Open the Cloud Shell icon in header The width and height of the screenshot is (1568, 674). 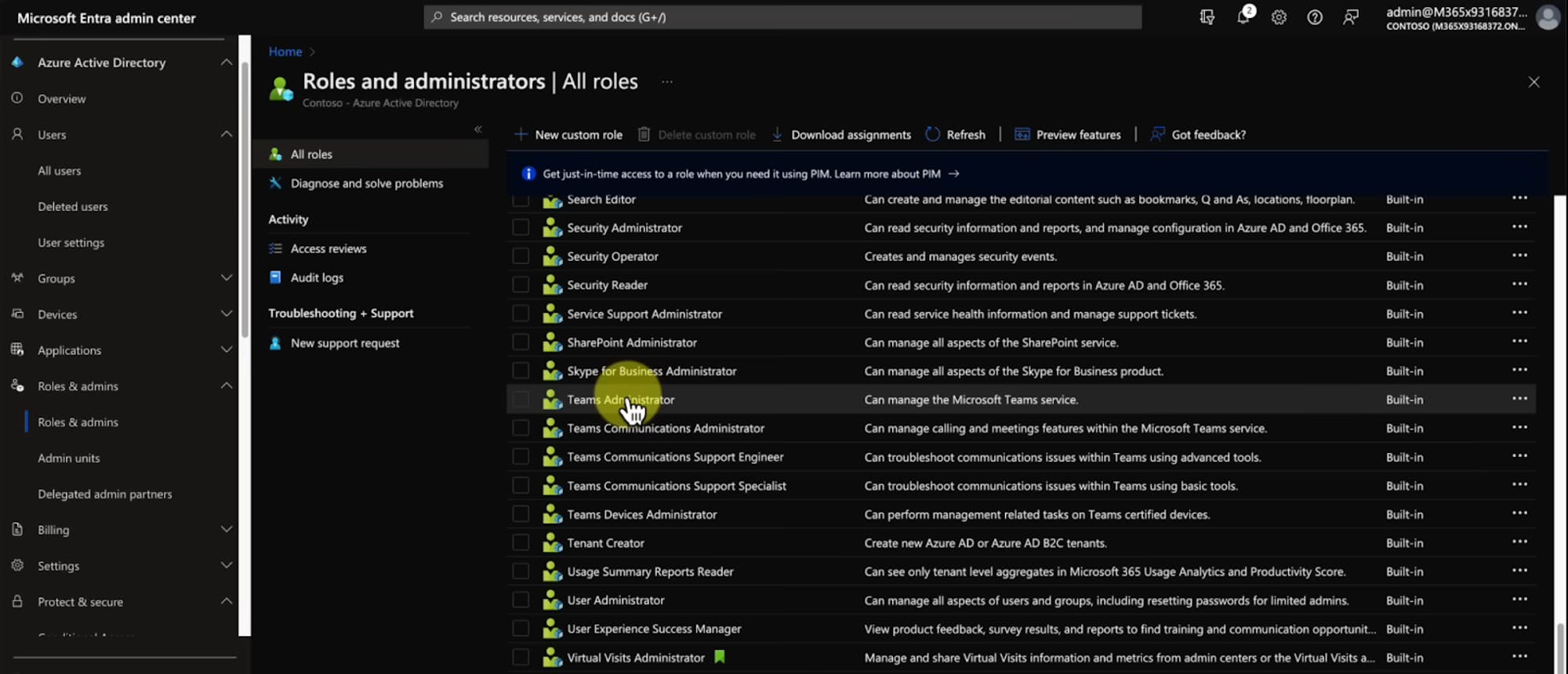tap(1207, 17)
